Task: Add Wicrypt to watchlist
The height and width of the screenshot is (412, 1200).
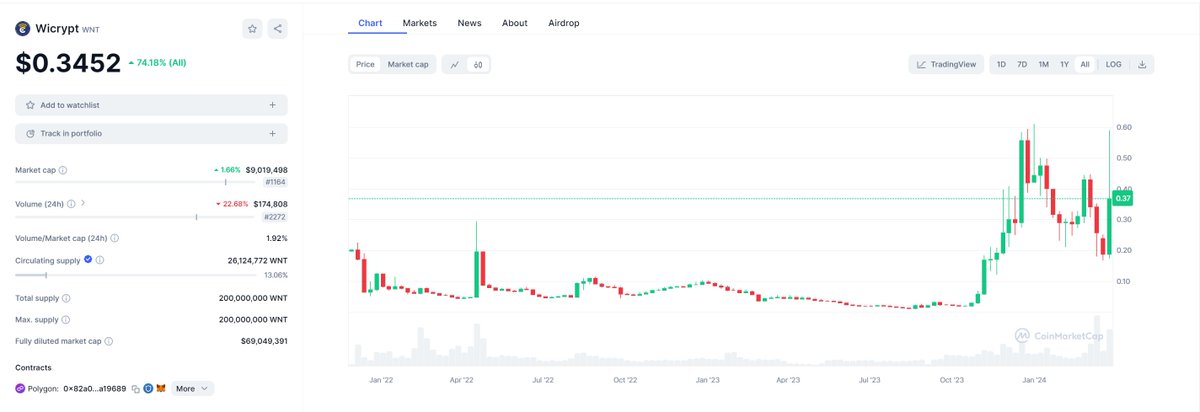Action: 151,105
